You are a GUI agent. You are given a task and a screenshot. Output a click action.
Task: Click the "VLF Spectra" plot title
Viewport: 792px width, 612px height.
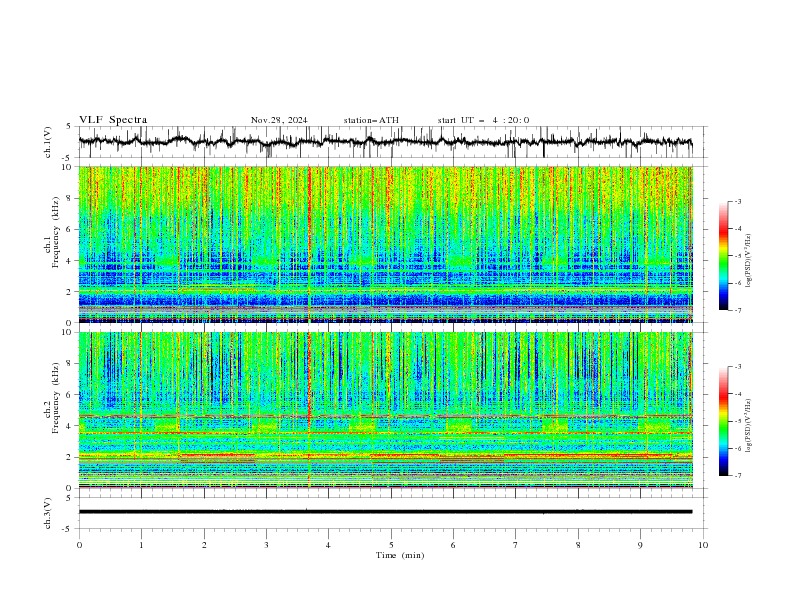[113, 120]
